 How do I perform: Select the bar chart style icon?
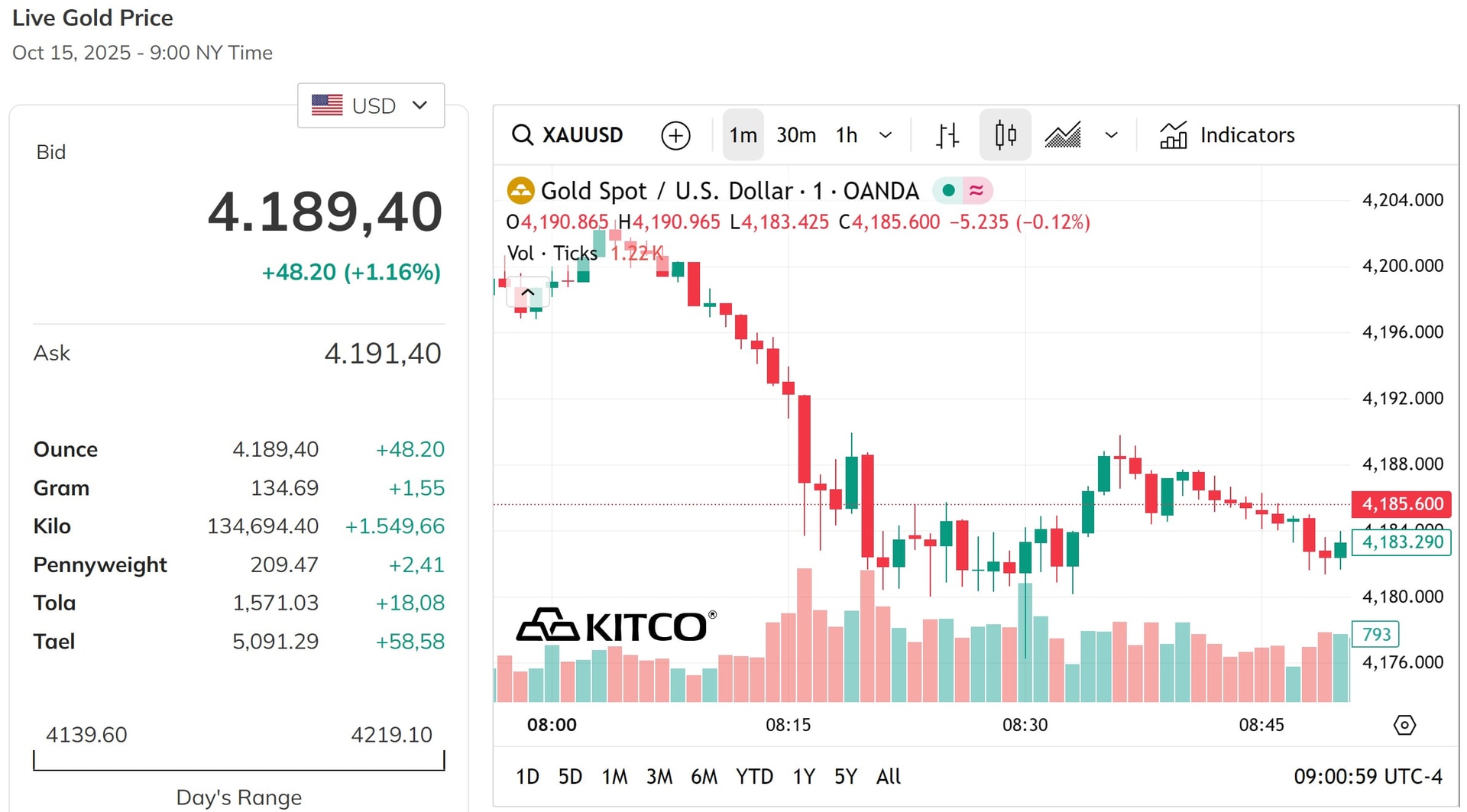click(x=947, y=135)
